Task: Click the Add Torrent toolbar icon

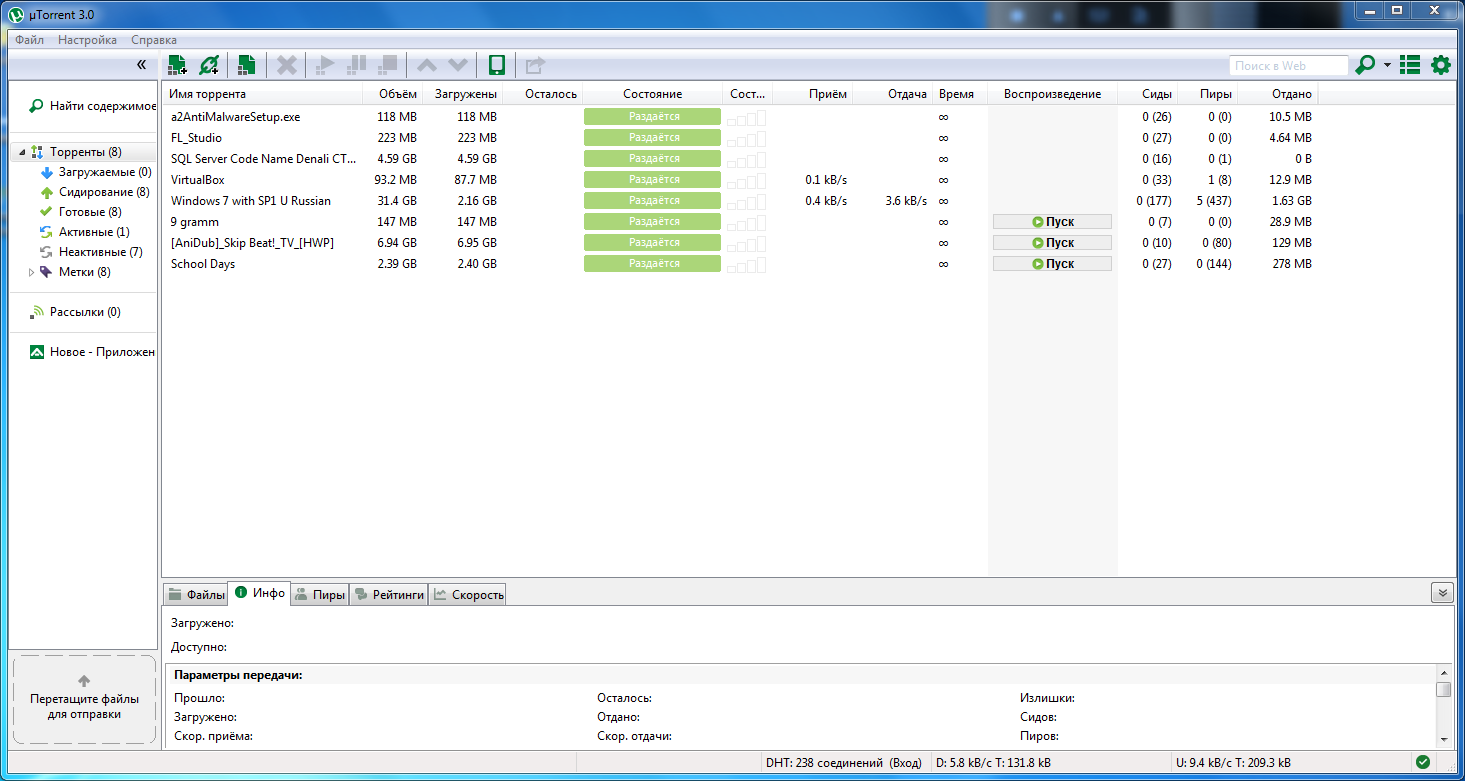Action: (177, 65)
